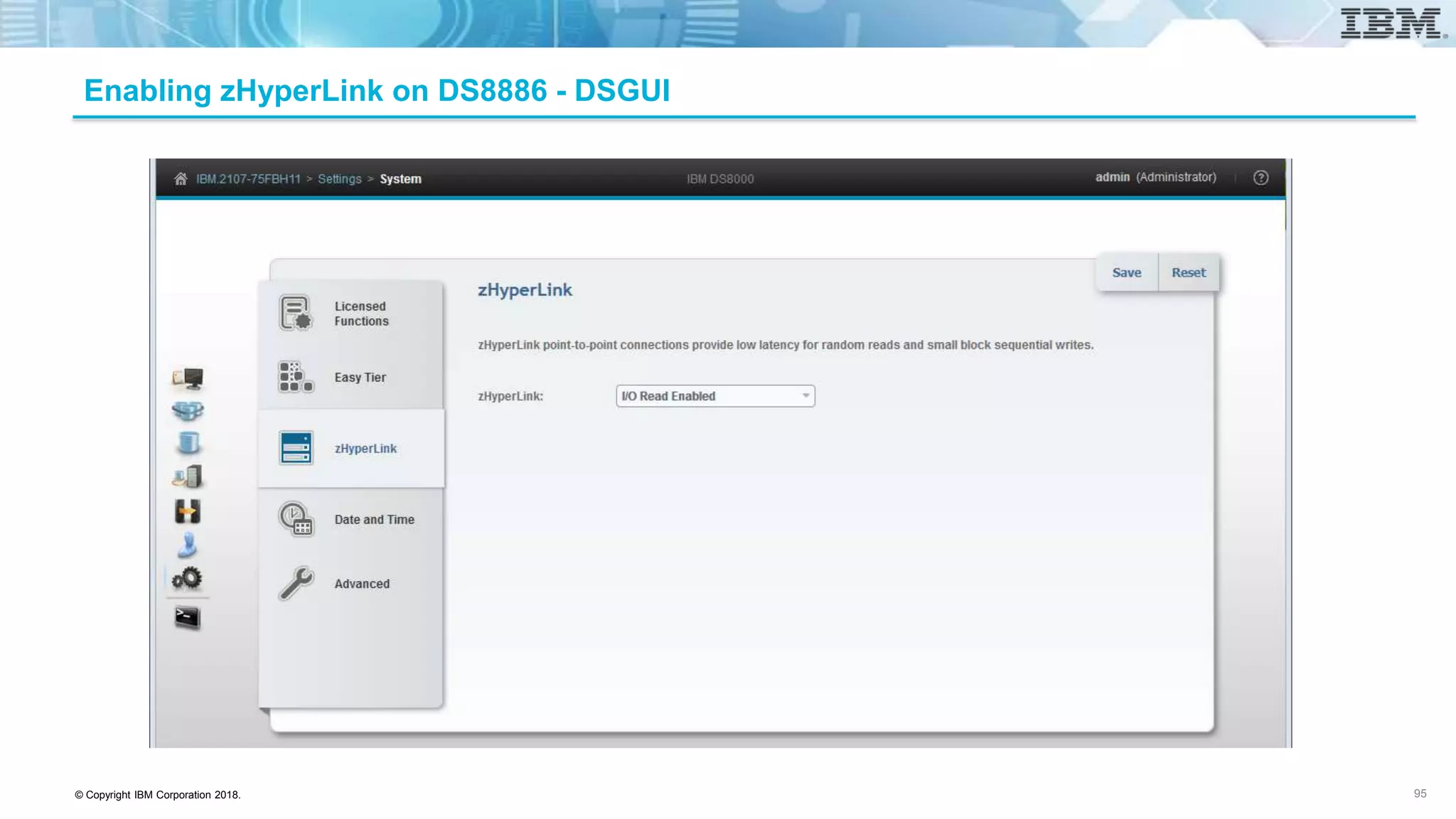Screen dimensions: 1456x819
Task: Select the Licensed Functions tab
Action: (x=351, y=314)
